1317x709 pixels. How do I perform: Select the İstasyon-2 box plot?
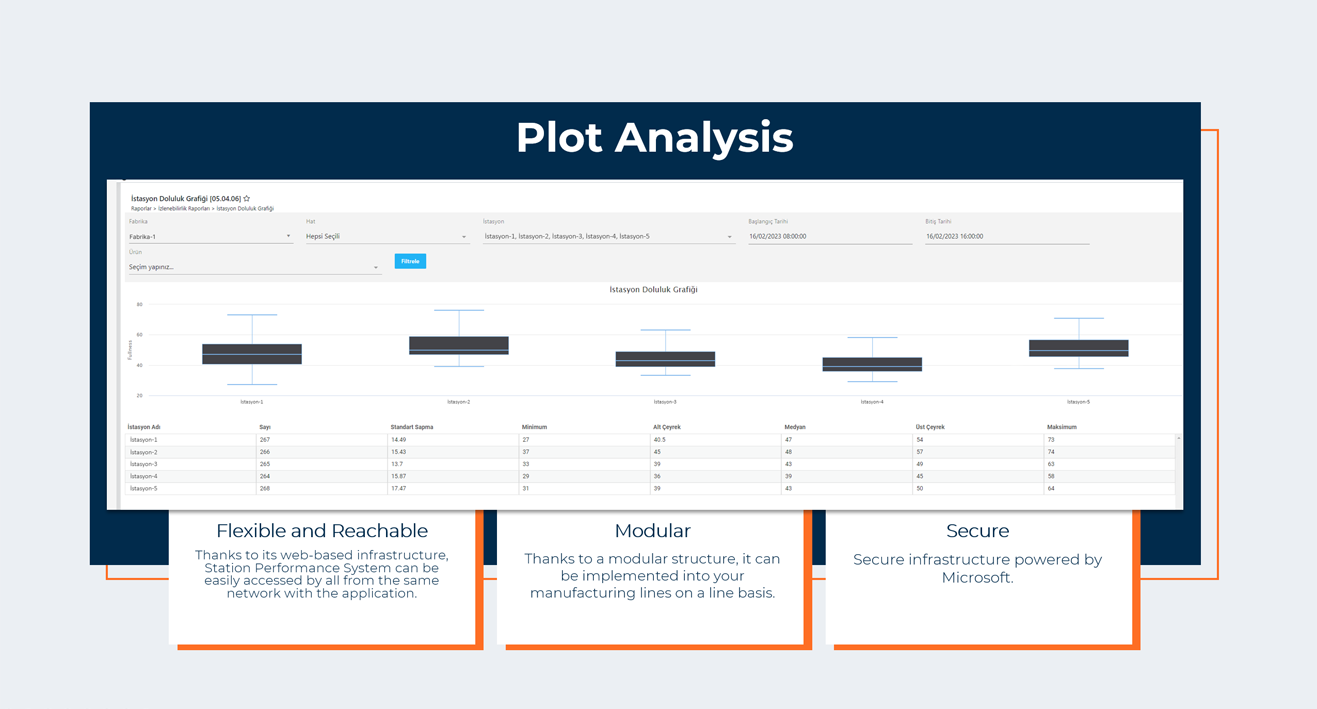[x=459, y=345]
